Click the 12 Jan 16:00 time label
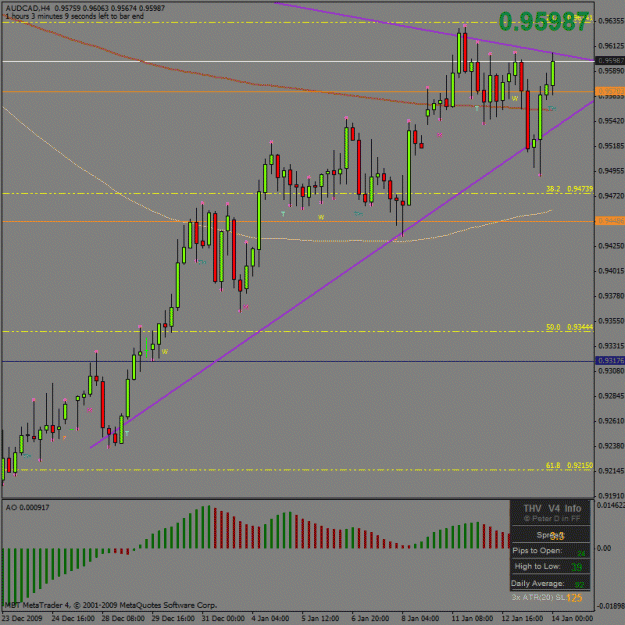 click(523, 618)
